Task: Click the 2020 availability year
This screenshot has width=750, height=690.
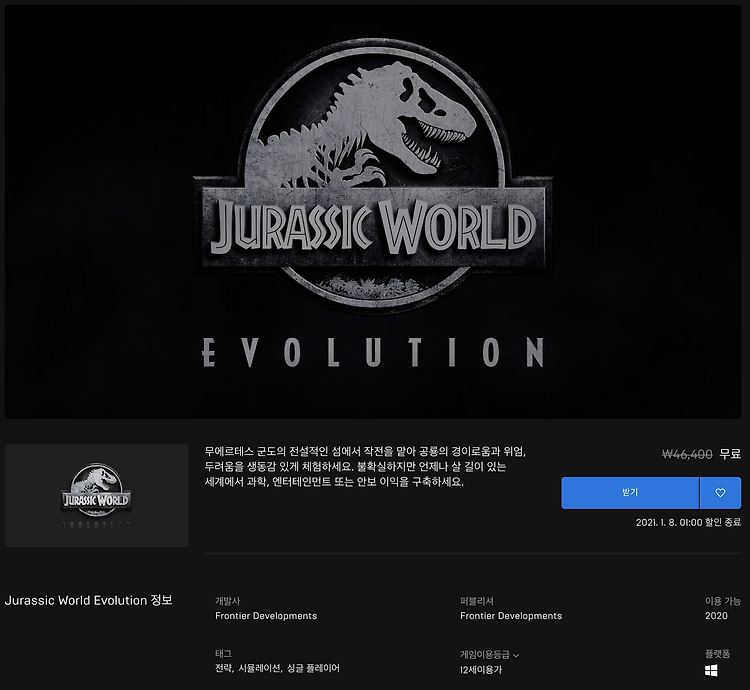Action: tap(716, 616)
